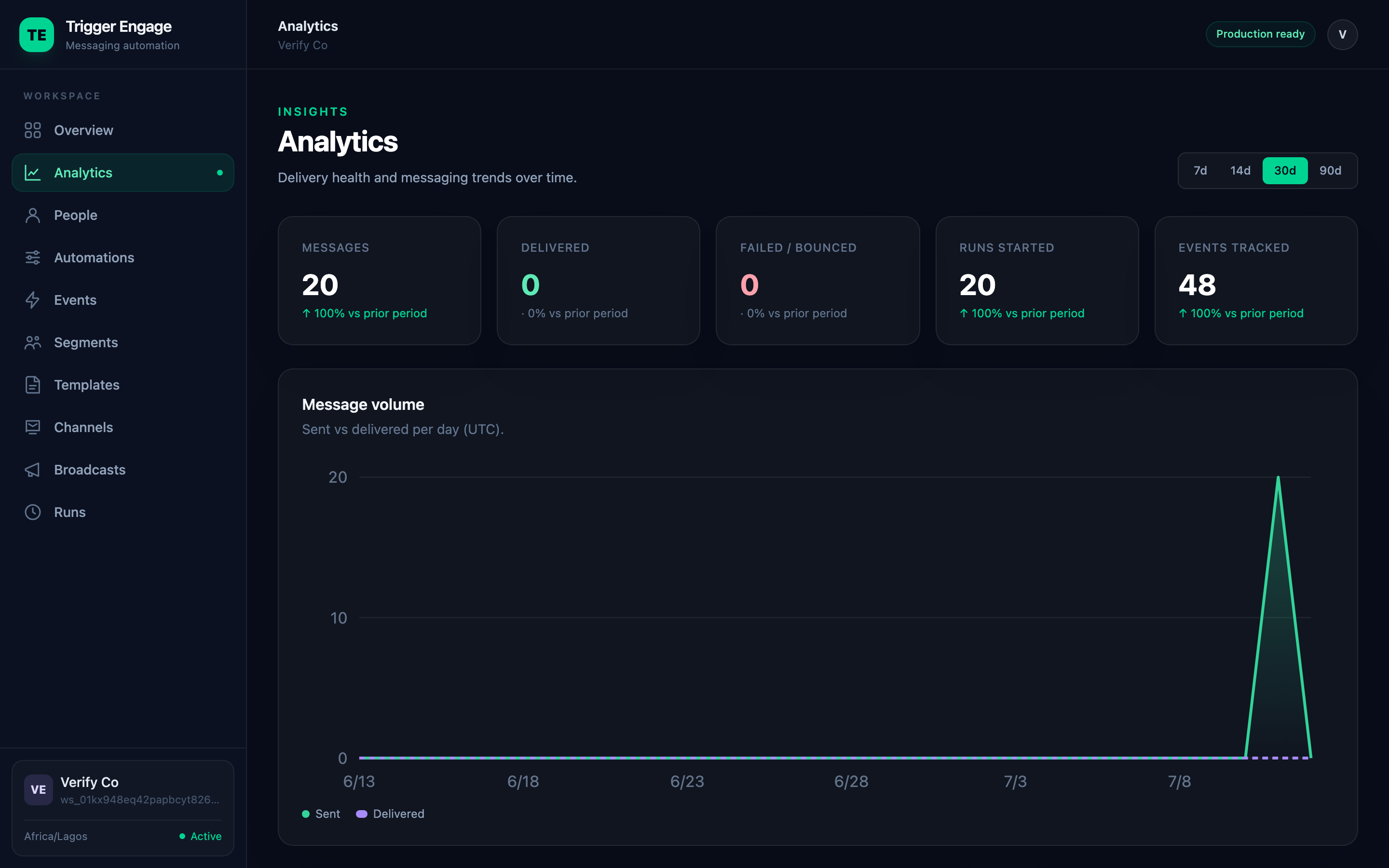The width and height of the screenshot is (1389, 868).
Task: Click the WORKSPACE sidebar heading
Action: coord(62,96)
